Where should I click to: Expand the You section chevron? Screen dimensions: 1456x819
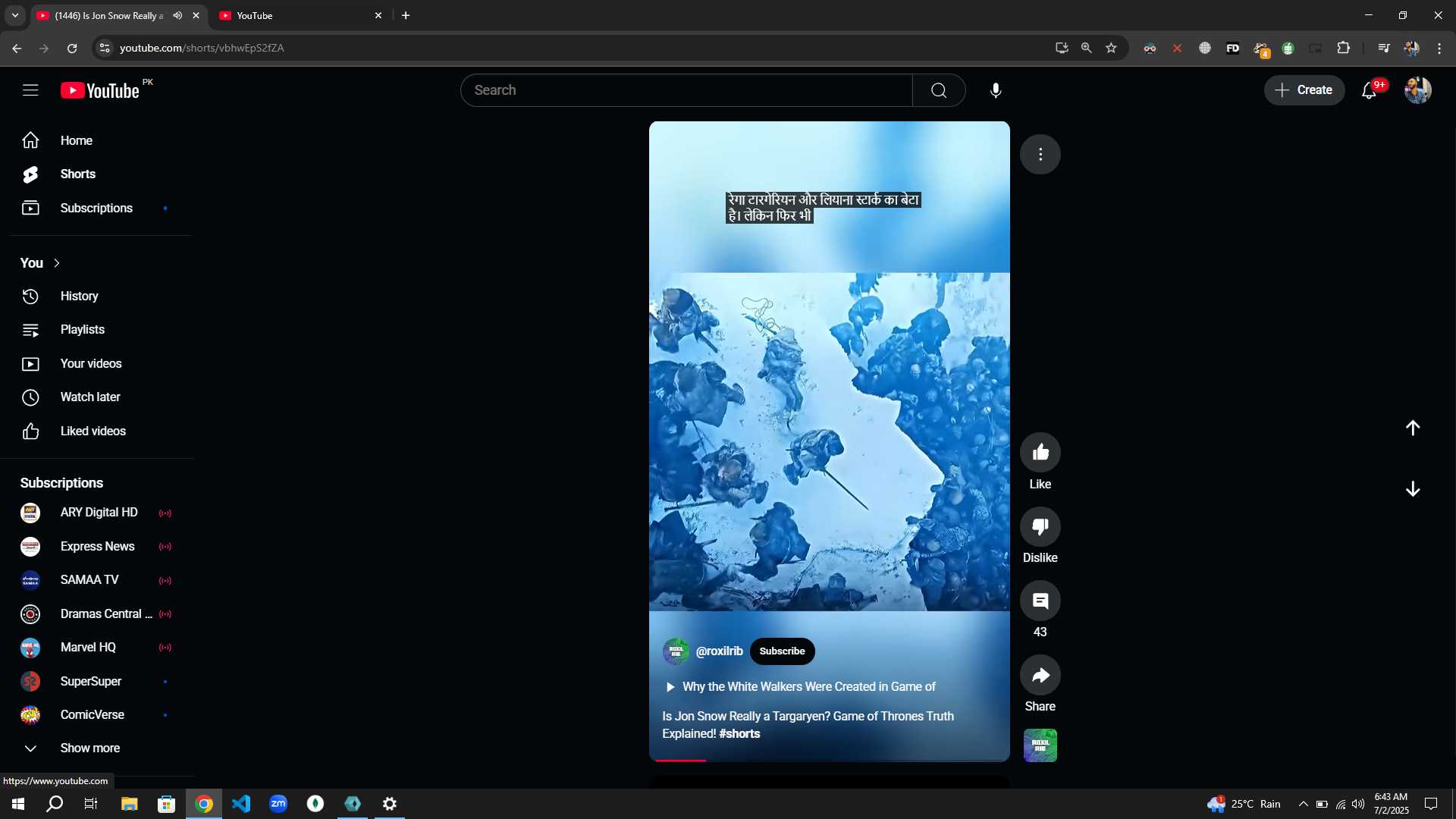[57, 263]
